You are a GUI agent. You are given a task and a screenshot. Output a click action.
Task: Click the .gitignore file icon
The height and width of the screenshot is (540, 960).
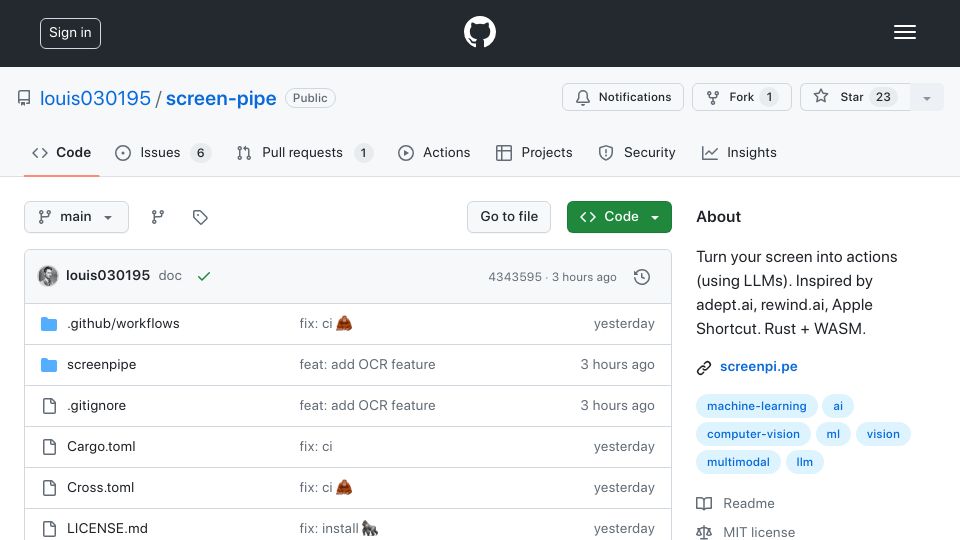pyautogui.click(x=49, y=405)
